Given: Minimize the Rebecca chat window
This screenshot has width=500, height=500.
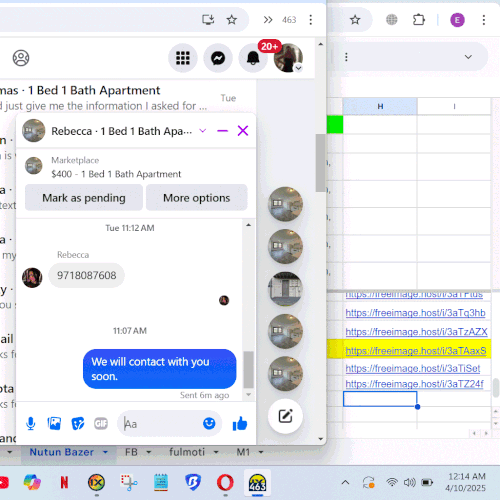Looking at the screenshot, I should pos(222,131).
